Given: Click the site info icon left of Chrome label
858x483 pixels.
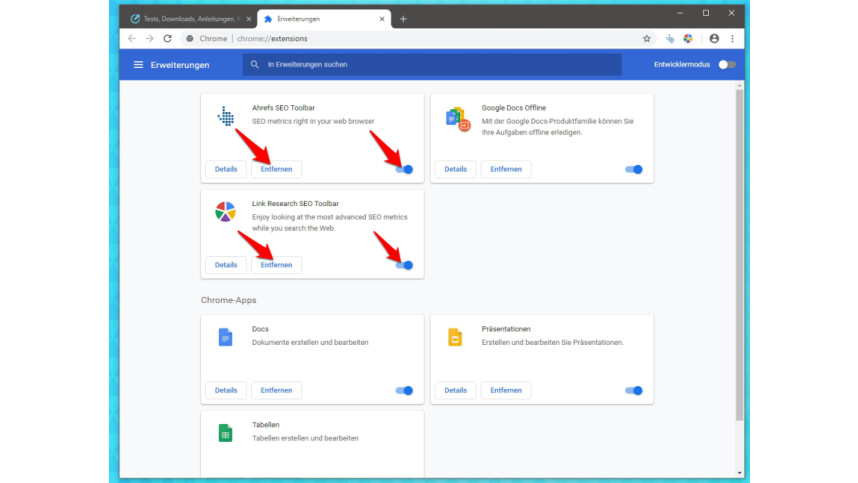Looking at the screenshot, I should point(190,38).
